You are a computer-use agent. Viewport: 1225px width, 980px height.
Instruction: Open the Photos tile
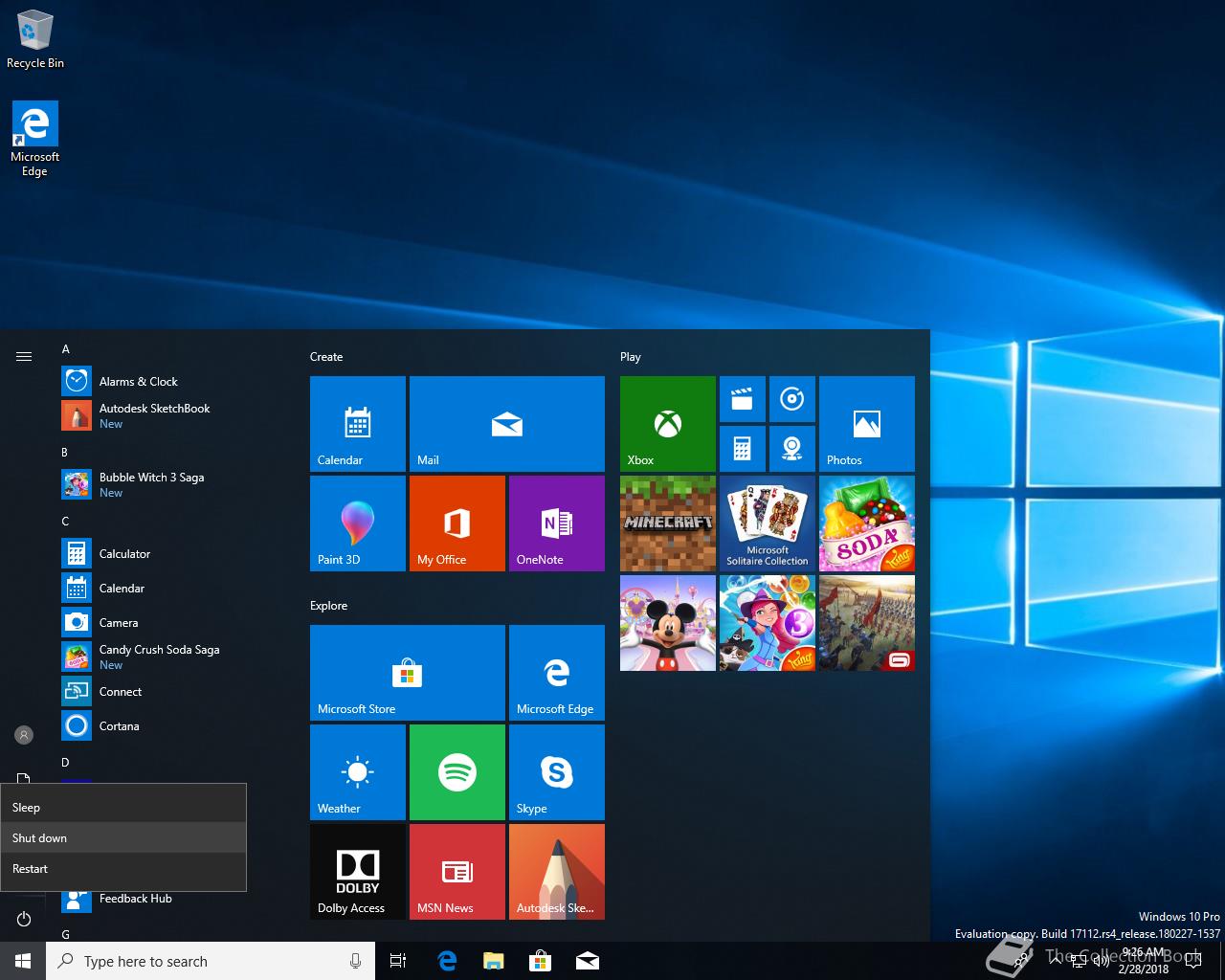tap(867, 424)
